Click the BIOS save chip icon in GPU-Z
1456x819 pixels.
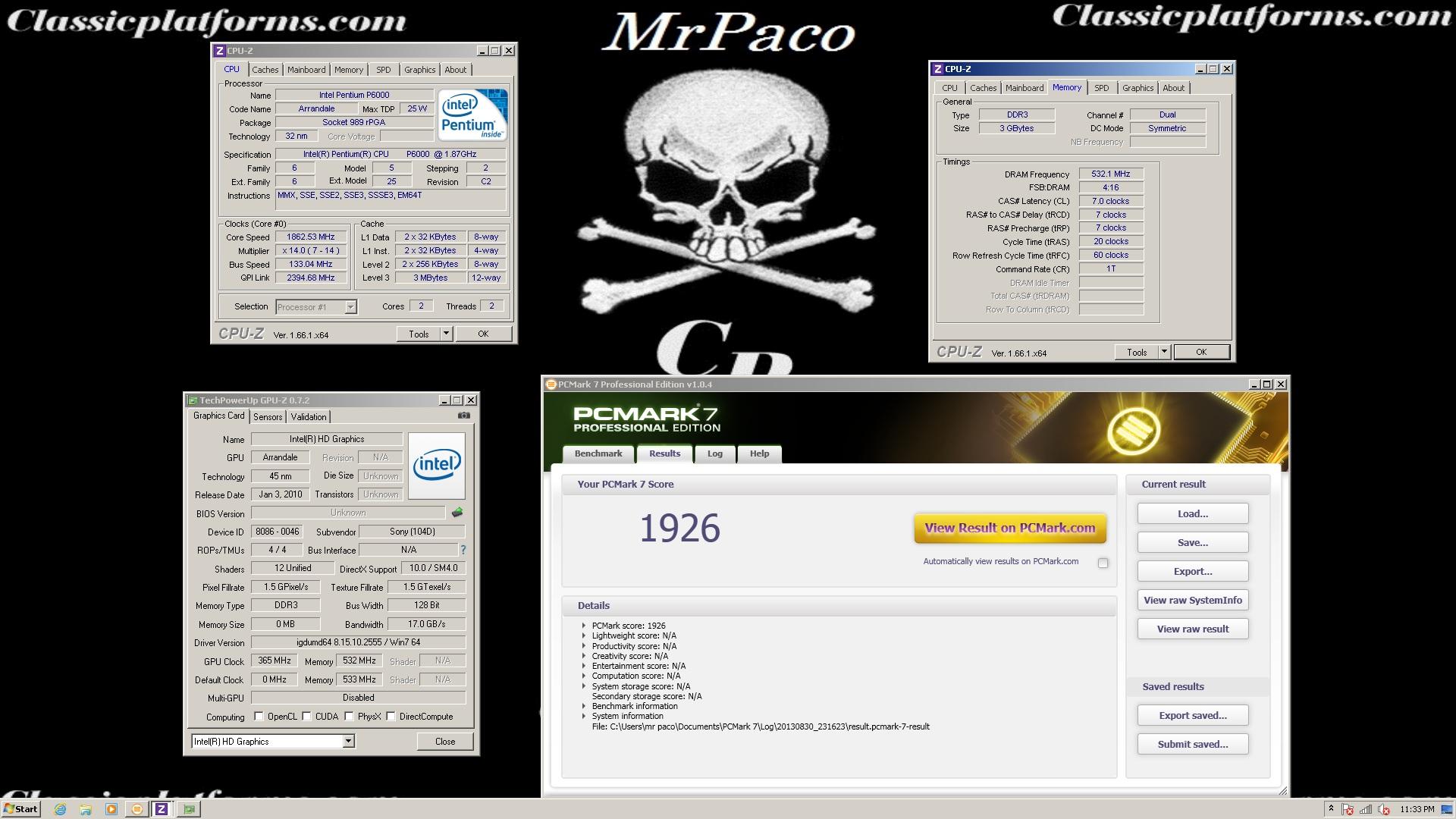(457, 513)
